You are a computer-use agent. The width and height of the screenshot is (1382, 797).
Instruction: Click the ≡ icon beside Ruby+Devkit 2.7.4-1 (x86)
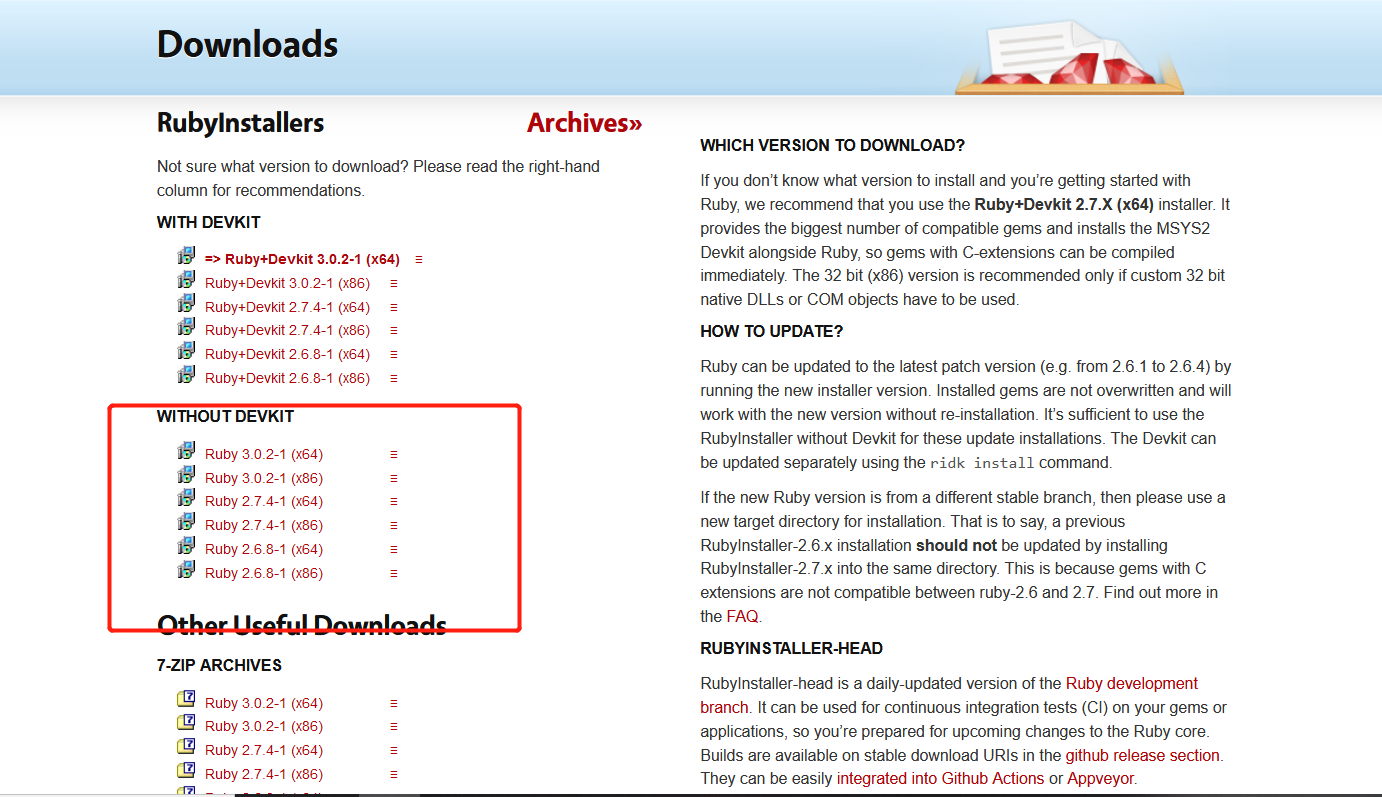pyautogui.click(x=394, y=330)
